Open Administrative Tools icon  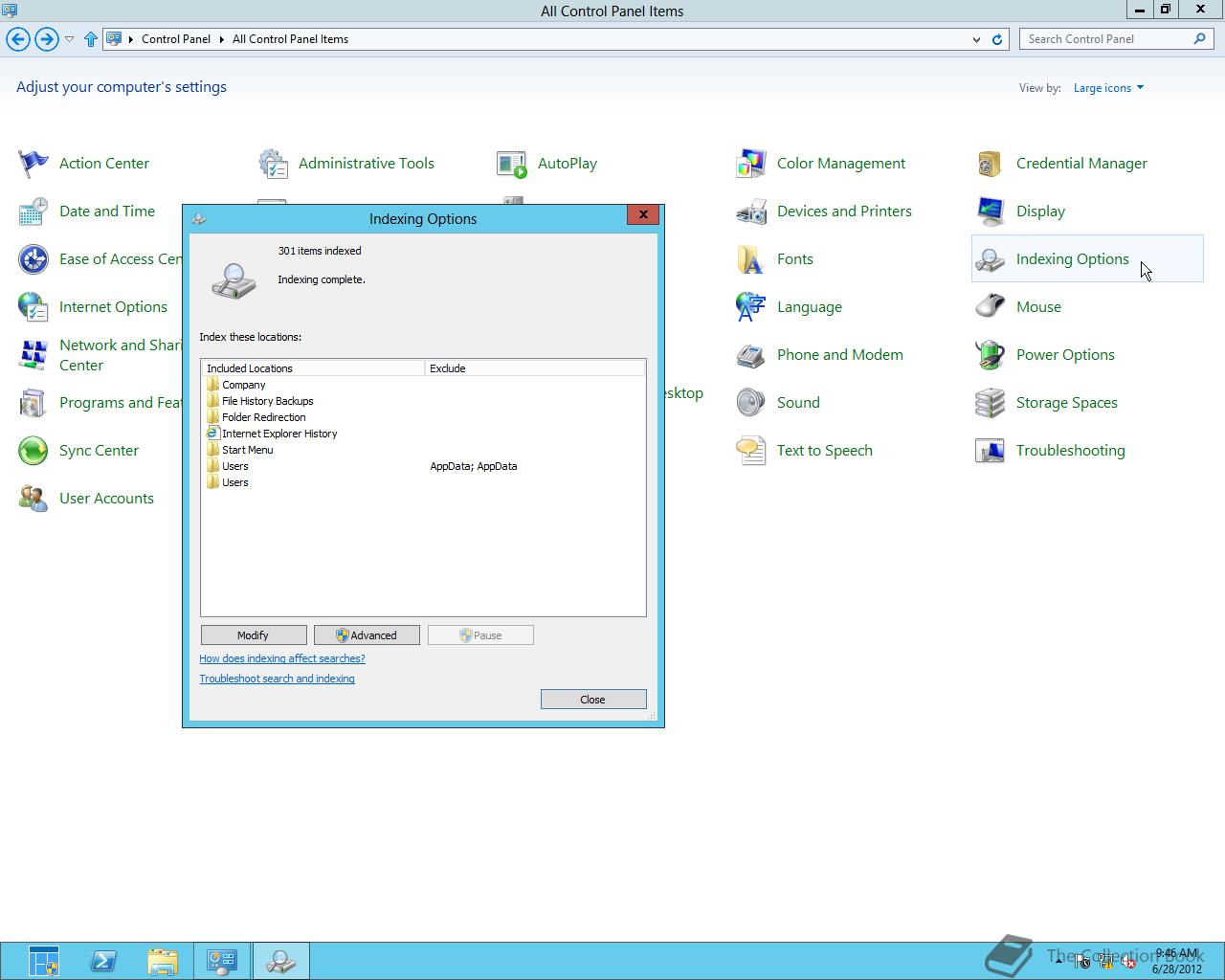point(273,164)
